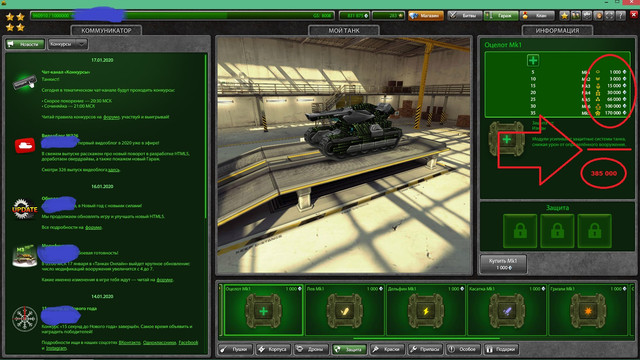The width and height of the screenshot is (640, 360).
Task: Select the Новости news button
Action: pos(25,44)
